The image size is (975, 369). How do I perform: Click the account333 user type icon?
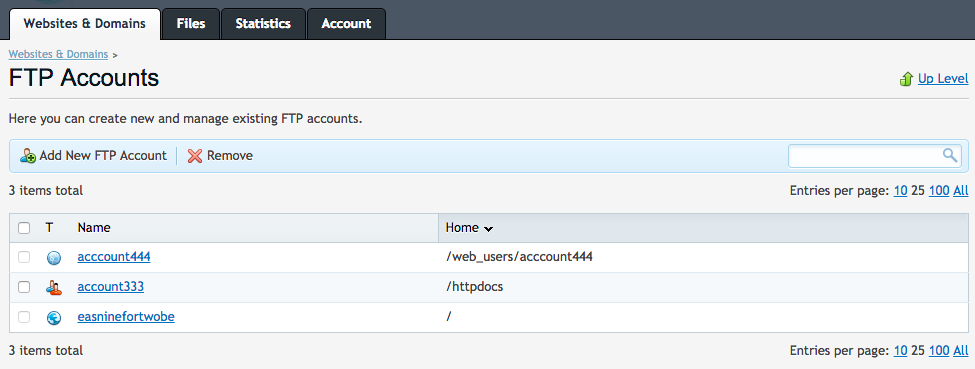(x=54, y=287)
